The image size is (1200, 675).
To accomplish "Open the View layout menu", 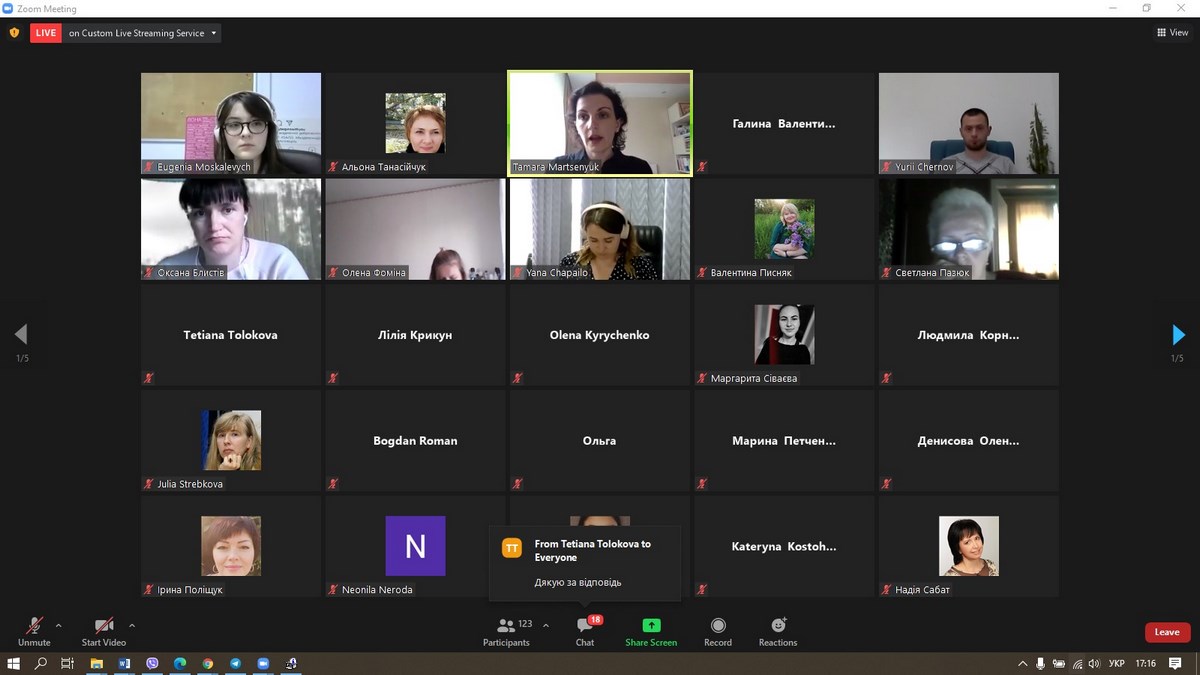I will (1173, 33).
